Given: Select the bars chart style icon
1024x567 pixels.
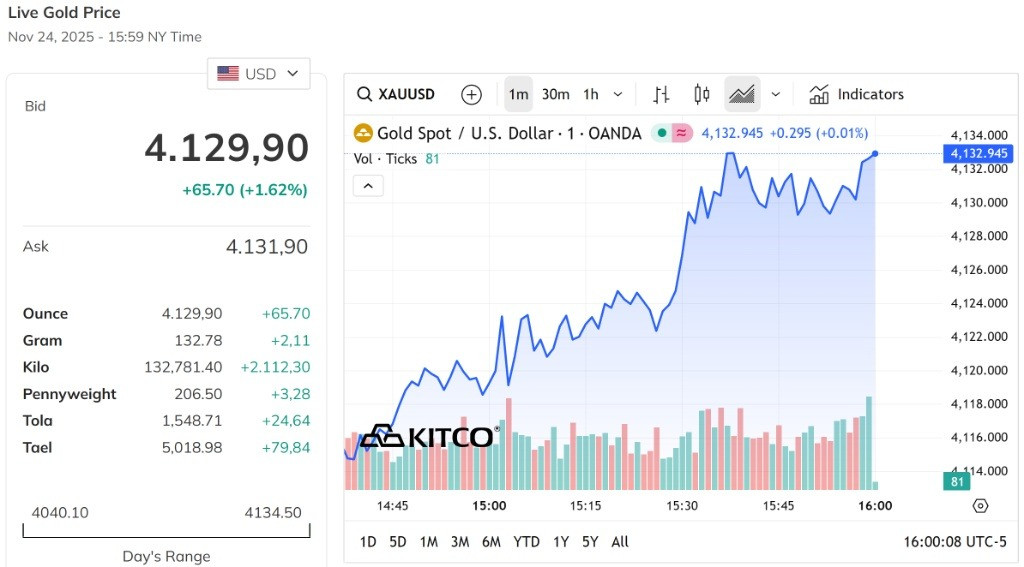Looking at the screenshot, I should 661,95.
